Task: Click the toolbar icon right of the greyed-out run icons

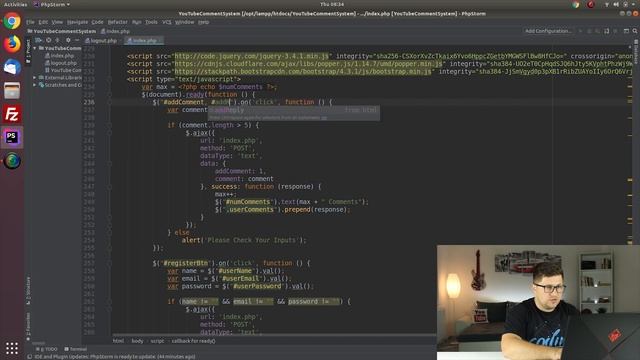Action: point(607,31)
